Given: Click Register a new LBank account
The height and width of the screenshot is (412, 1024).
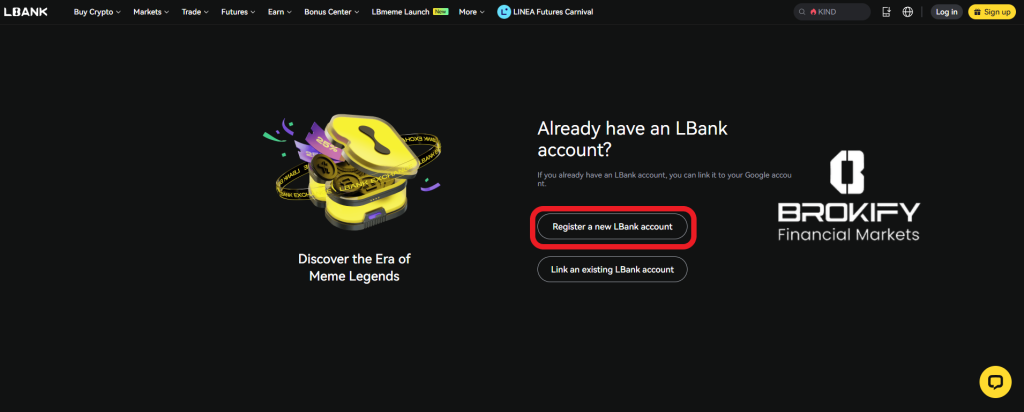Looking at the screenshot, I should click(x=613, y=227).
